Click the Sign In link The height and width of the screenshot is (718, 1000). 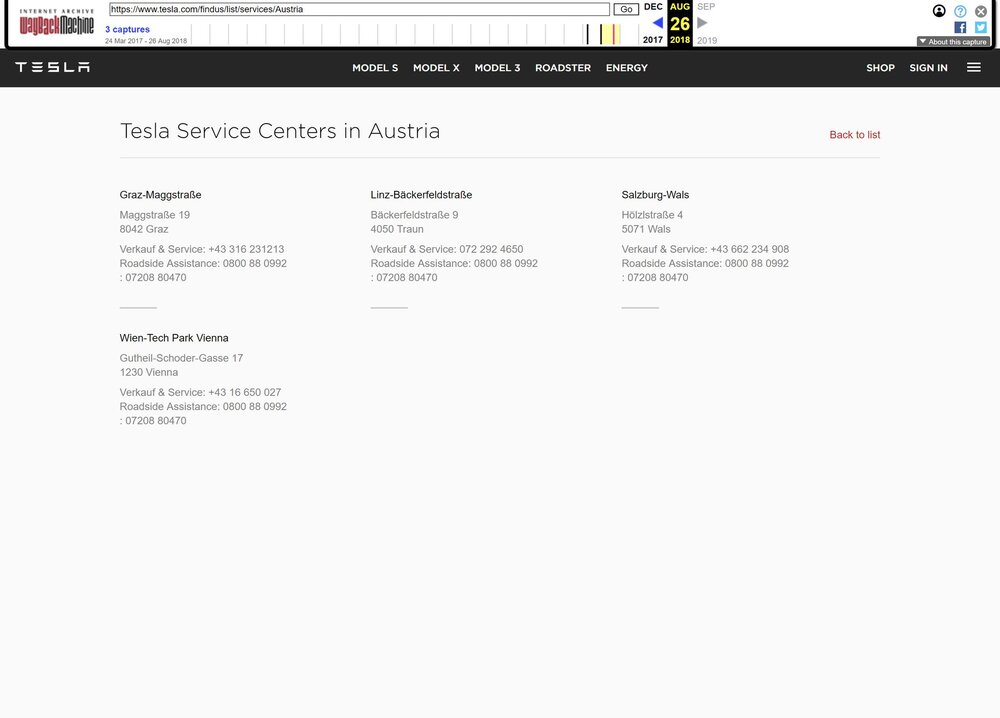point(929,68)
